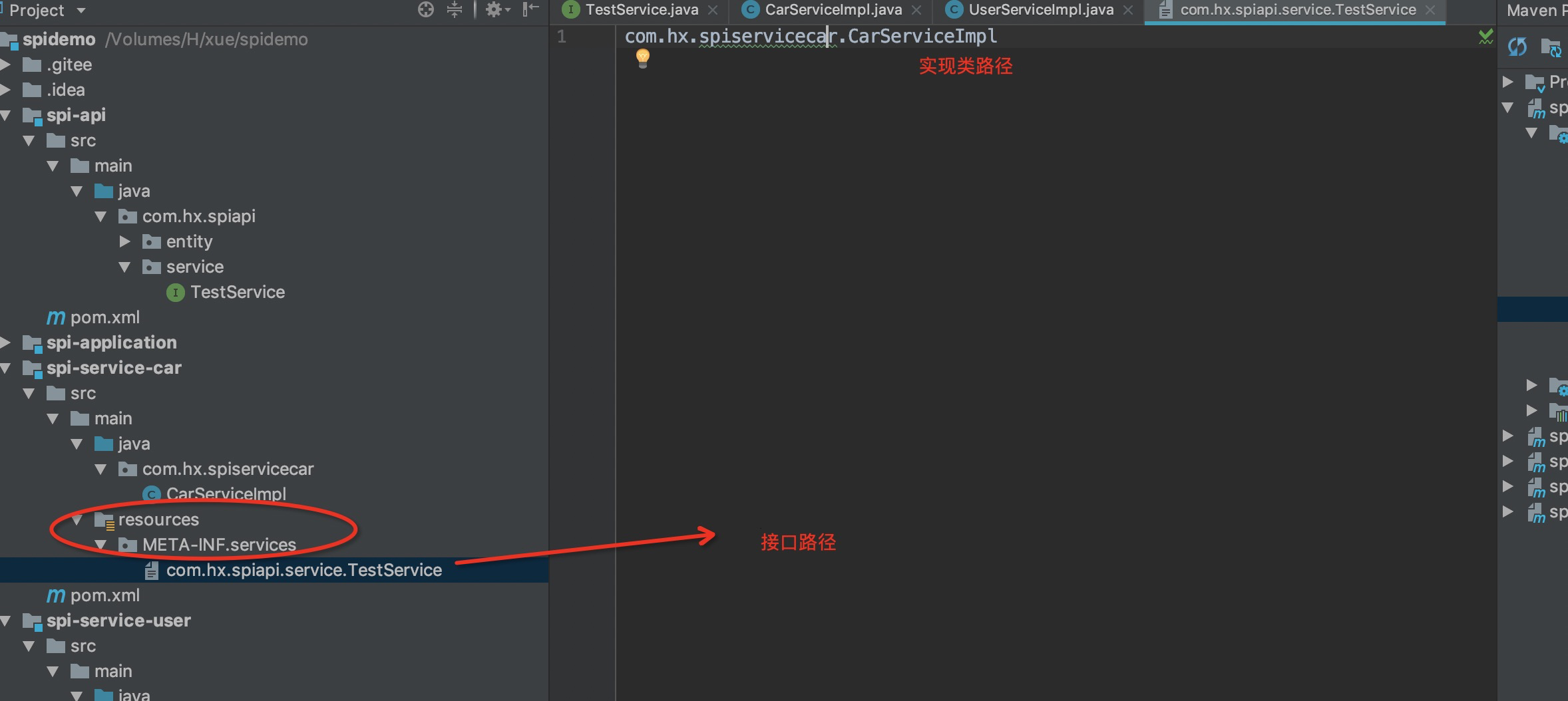Expand the Profiles node in Maven panel
The width and height of the screenshot is (1568, 701).
tap(1508, 82)
